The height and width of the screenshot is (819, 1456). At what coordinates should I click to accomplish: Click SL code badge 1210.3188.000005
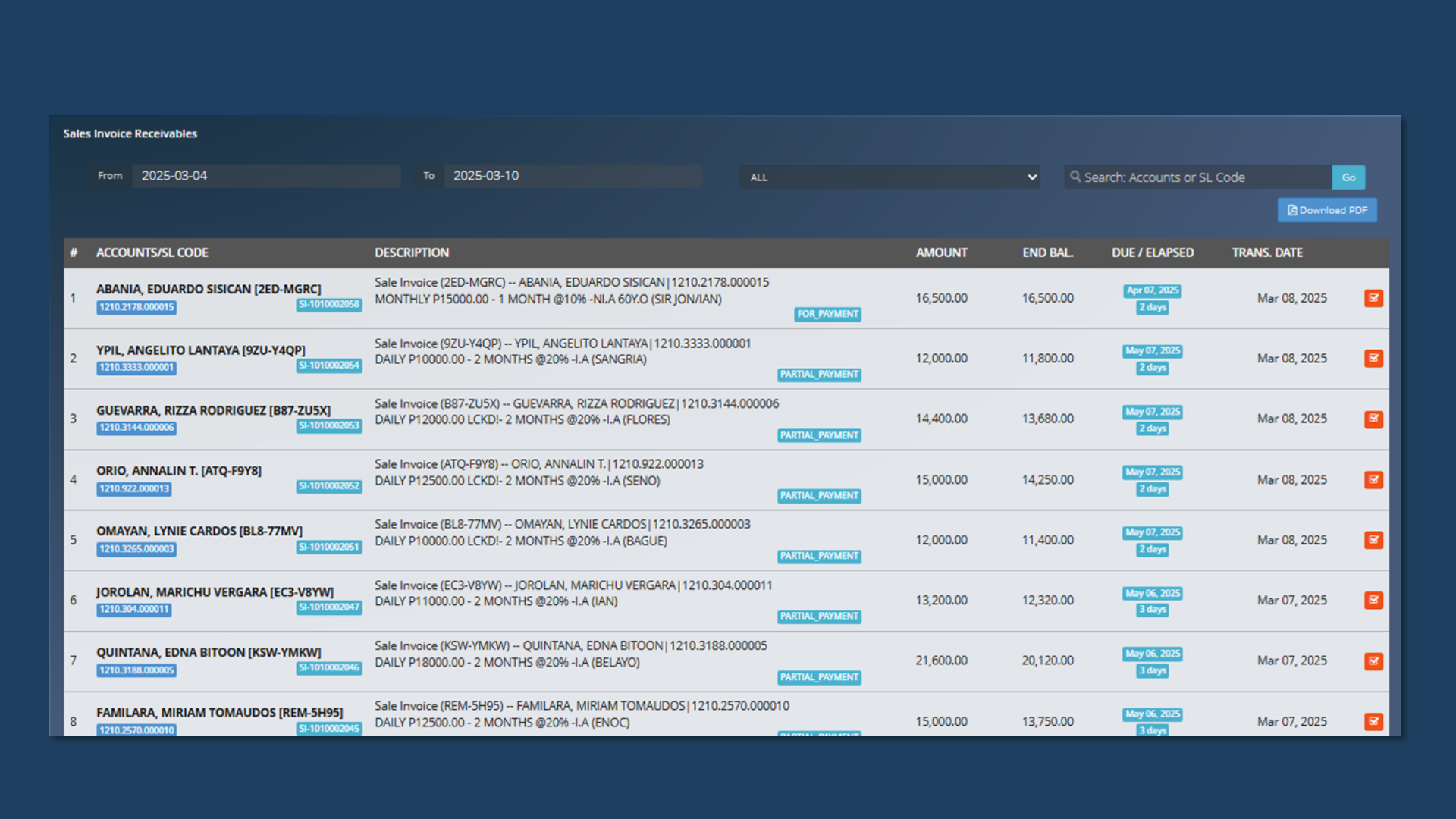pos(136,670)
